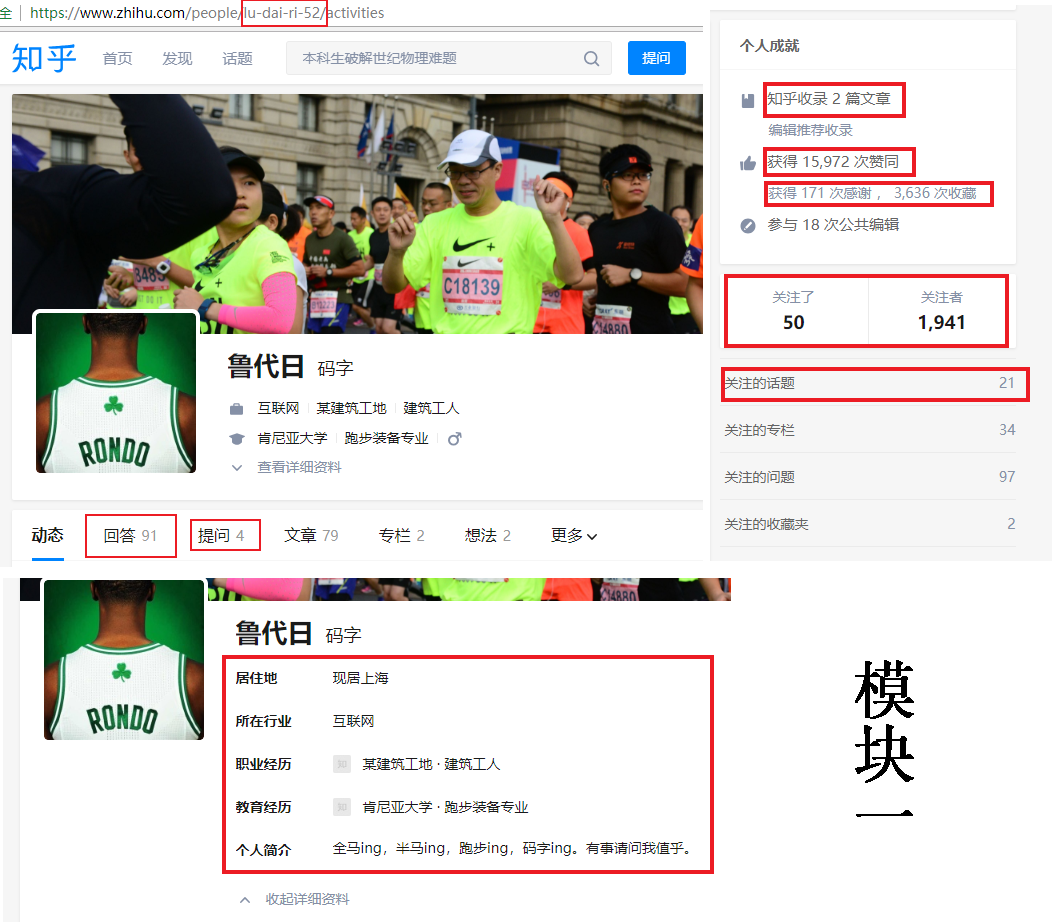The height and width of the screenshot is (922, 1060).
Task: Open the 话题 menu item
Action: click(237, 58)
